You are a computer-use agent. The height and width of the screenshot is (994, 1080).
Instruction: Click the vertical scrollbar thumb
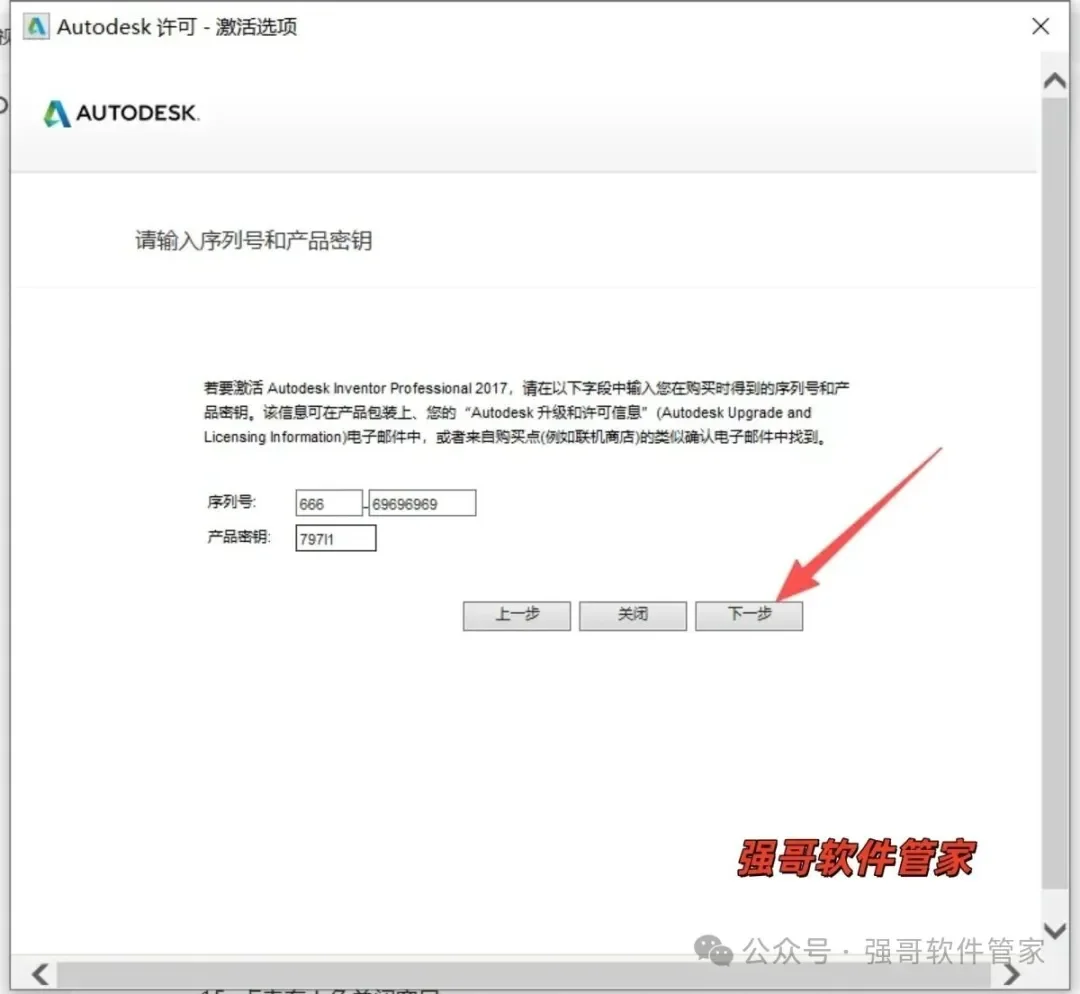point(1055,493)
